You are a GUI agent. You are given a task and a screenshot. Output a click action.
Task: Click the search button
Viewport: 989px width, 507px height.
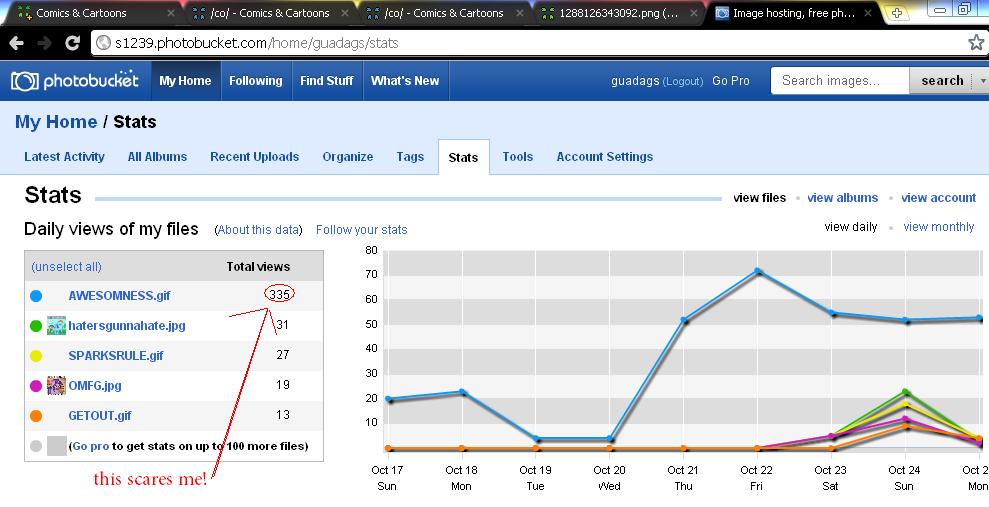pos(941,81)
